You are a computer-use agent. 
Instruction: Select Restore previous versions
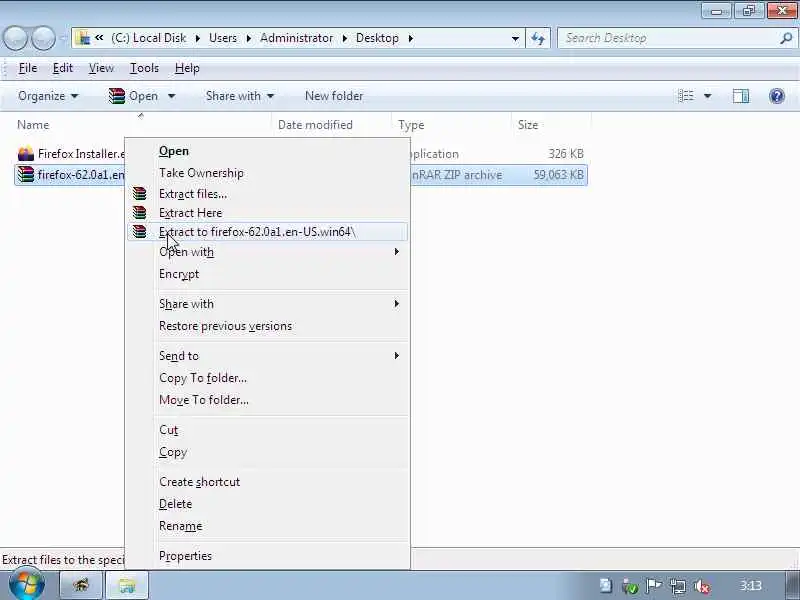tap(267, 326)
